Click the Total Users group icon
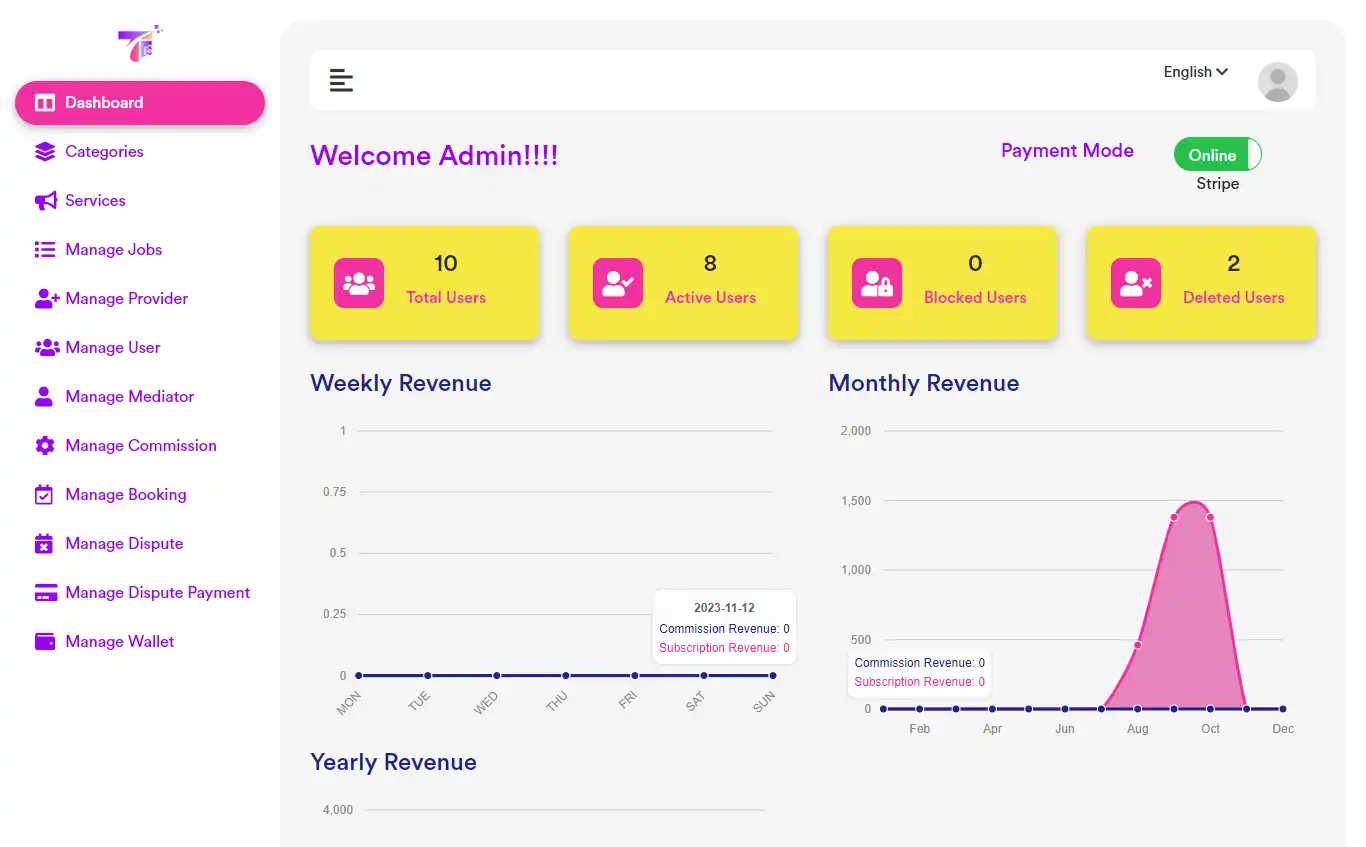Viewport: 1366px width, 847px height. [358, 283]
